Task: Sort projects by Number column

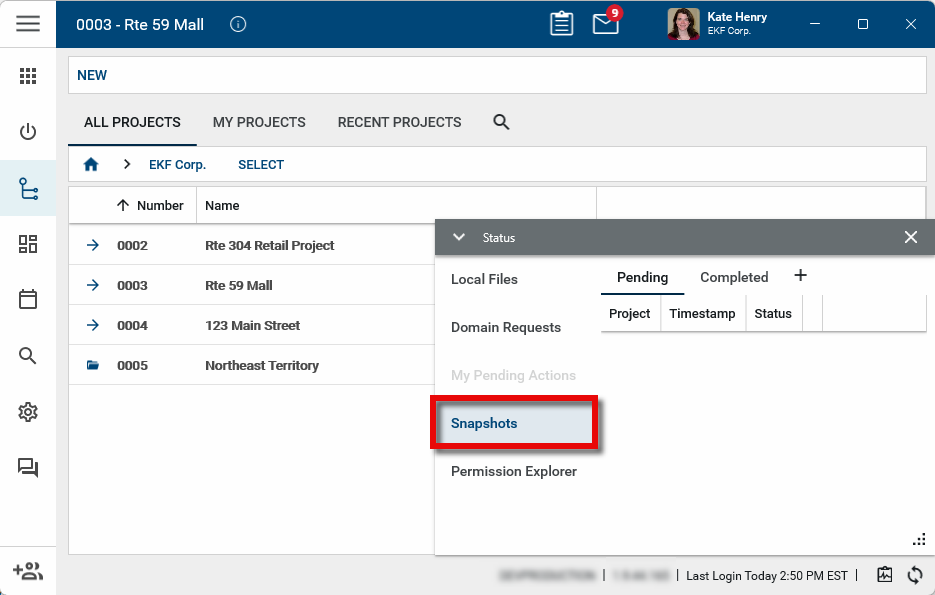Action: 150,205
